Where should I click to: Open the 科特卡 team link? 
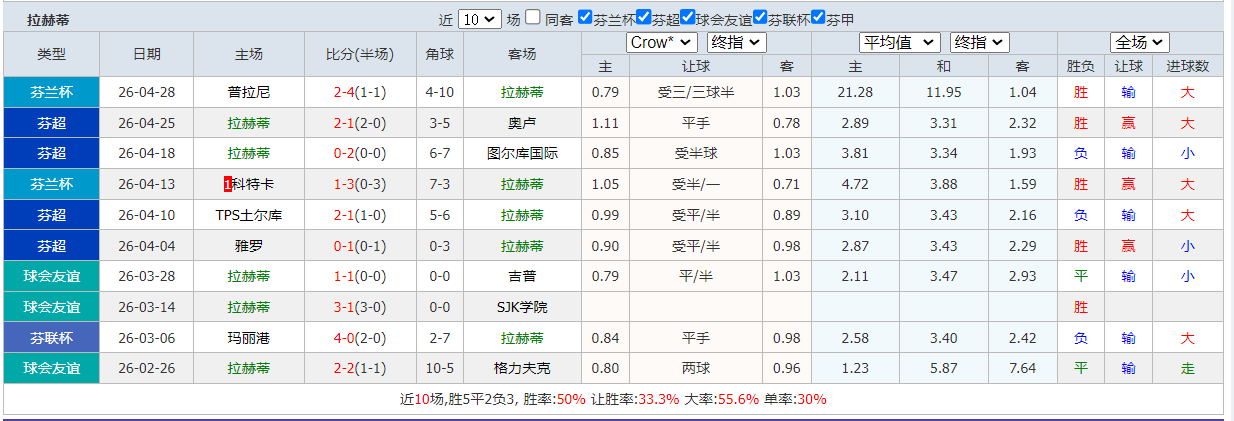[x=253, y=184]
